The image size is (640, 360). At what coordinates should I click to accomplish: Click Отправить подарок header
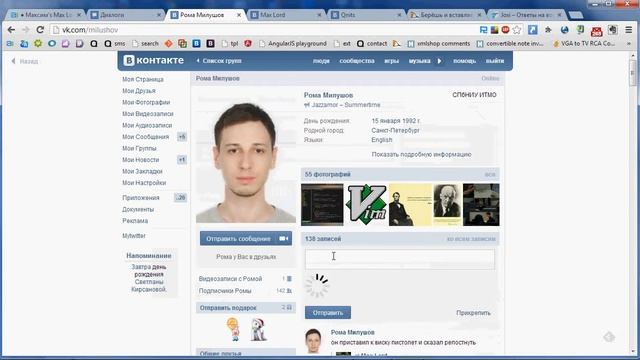[x=246, y=307]
